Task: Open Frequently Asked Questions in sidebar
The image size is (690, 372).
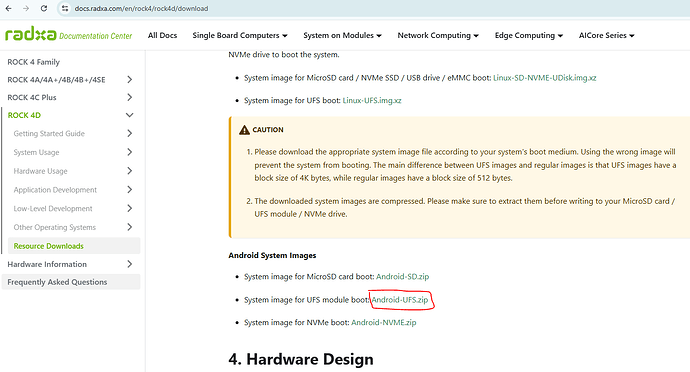Action: (x=71, y=282)
